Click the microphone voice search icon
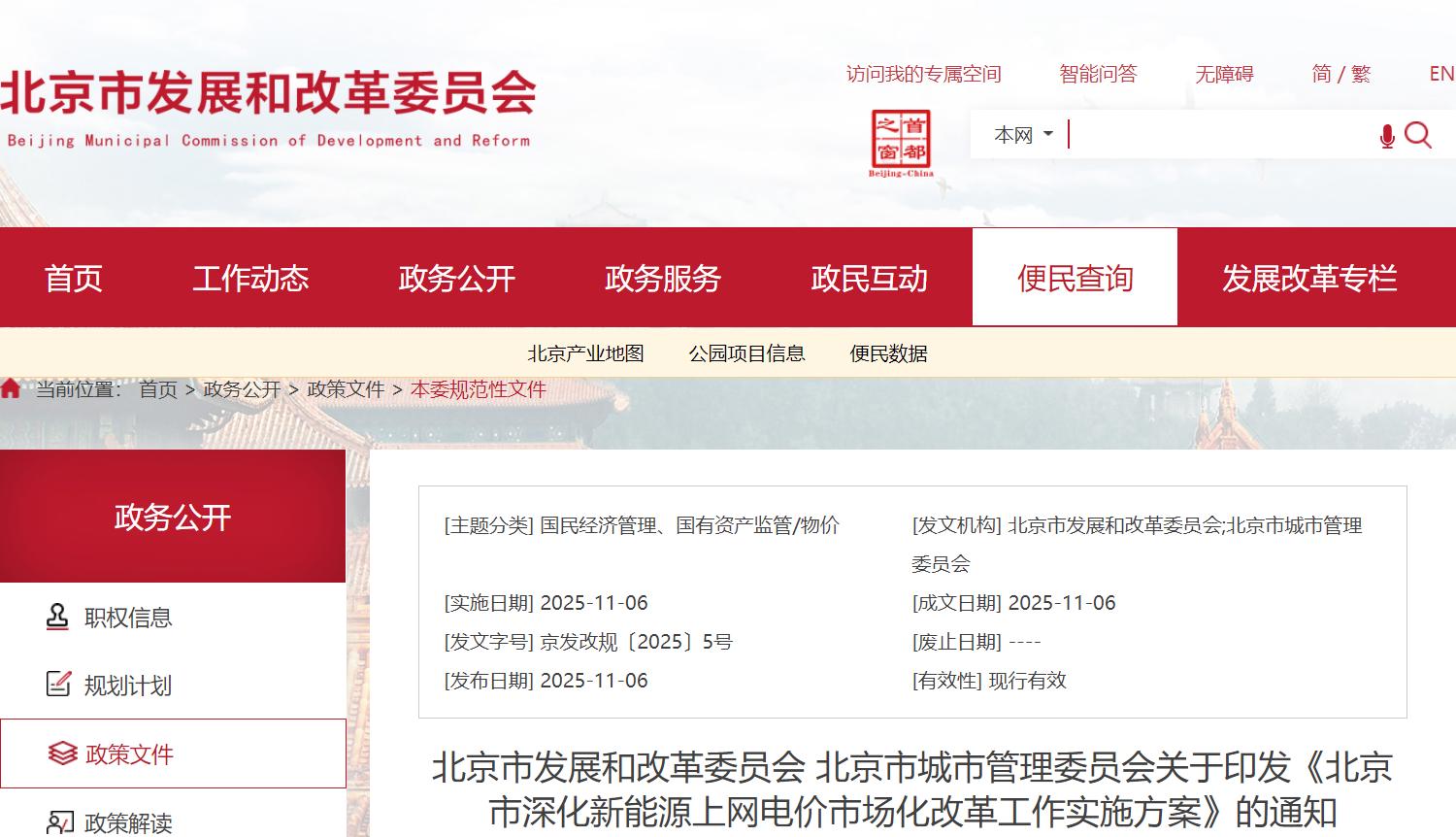This screenshot has width=1456, height=837. (x=1387, y=136)
